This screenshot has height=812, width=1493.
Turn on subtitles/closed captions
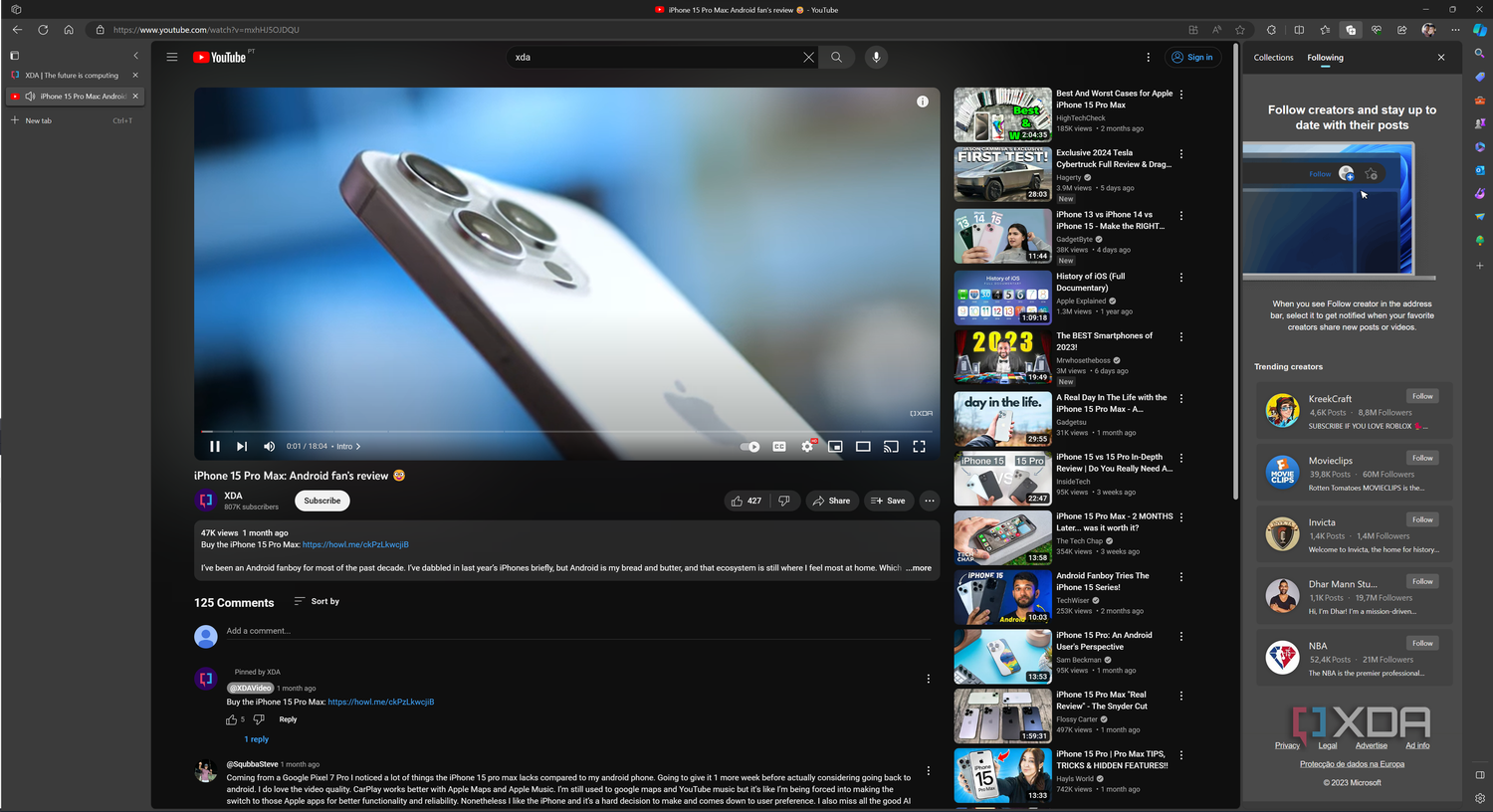click(x=779, y=447)
